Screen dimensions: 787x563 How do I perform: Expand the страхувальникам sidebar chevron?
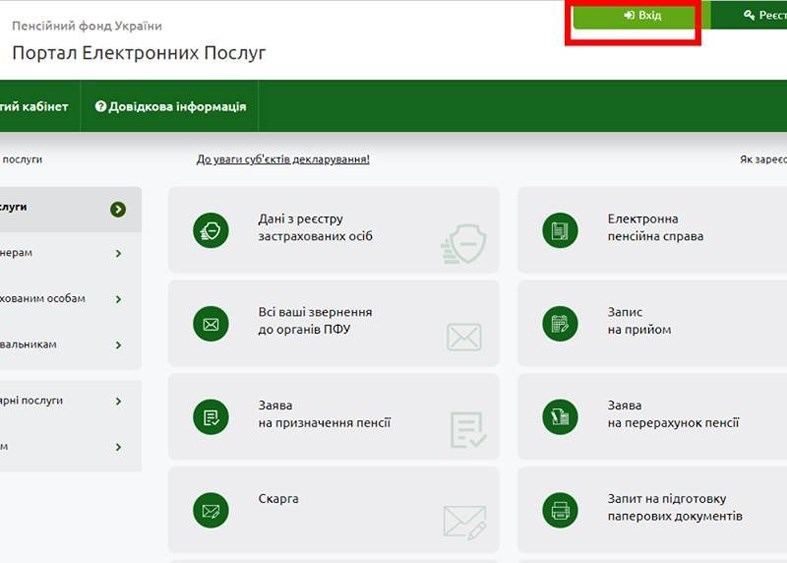click(x=118, y=345)
